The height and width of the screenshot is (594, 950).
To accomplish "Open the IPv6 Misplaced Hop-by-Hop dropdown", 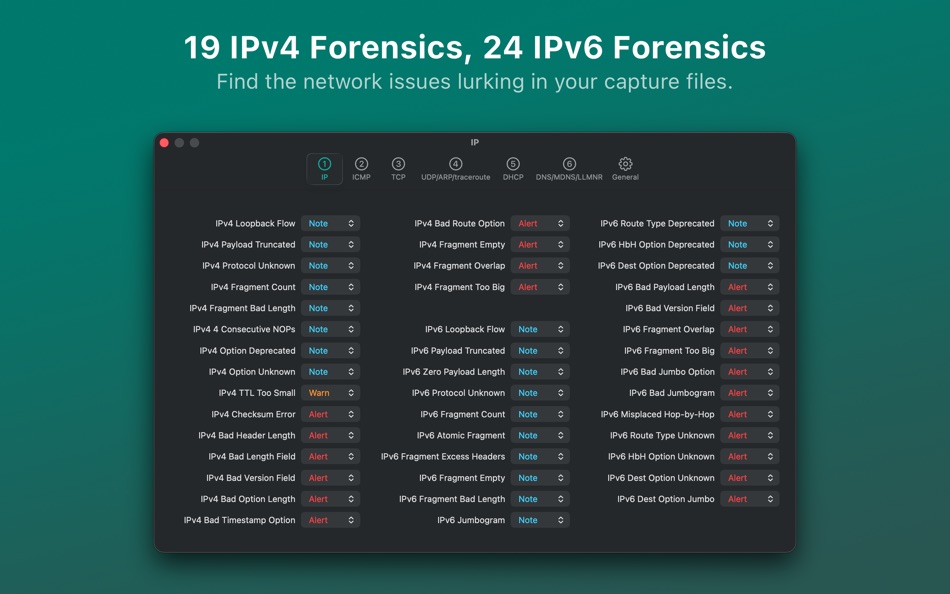I will [x=750, y=414].
